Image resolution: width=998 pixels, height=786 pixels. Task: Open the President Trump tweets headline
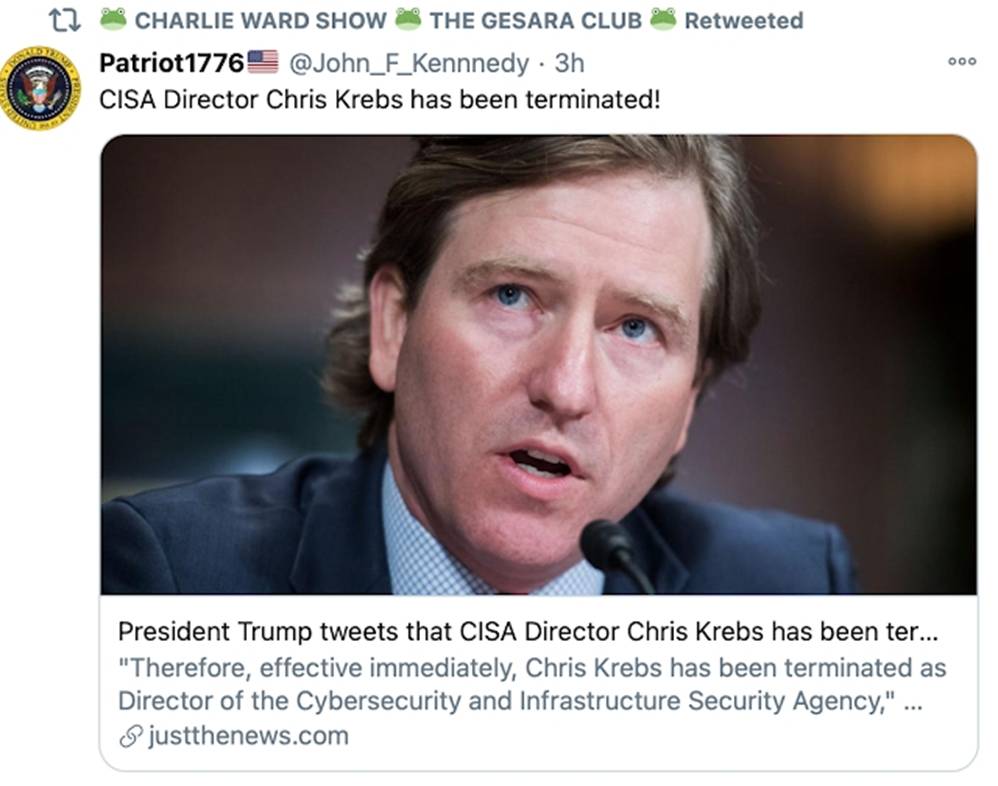tap(532, 632)
